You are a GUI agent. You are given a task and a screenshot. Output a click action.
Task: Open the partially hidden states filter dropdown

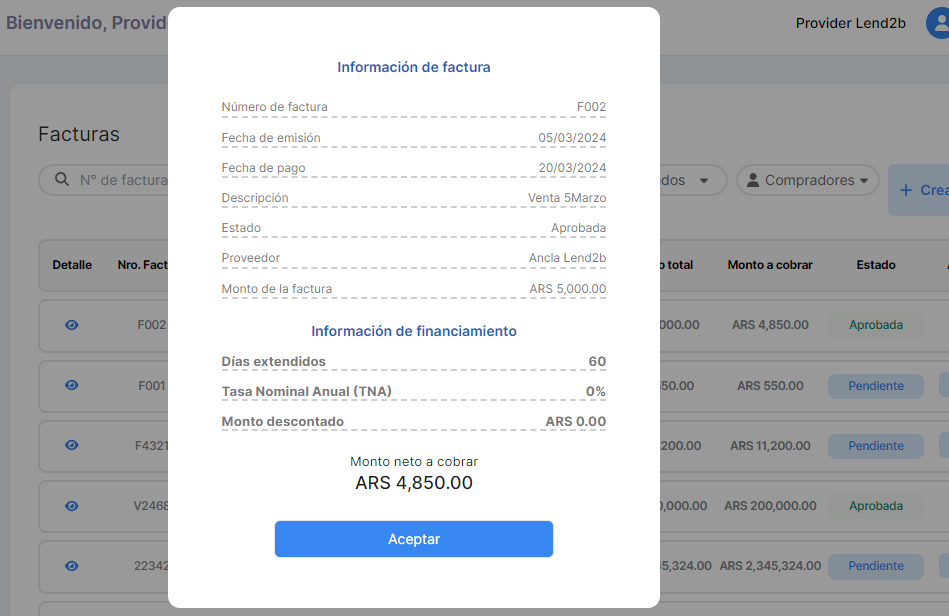(703, 181)
